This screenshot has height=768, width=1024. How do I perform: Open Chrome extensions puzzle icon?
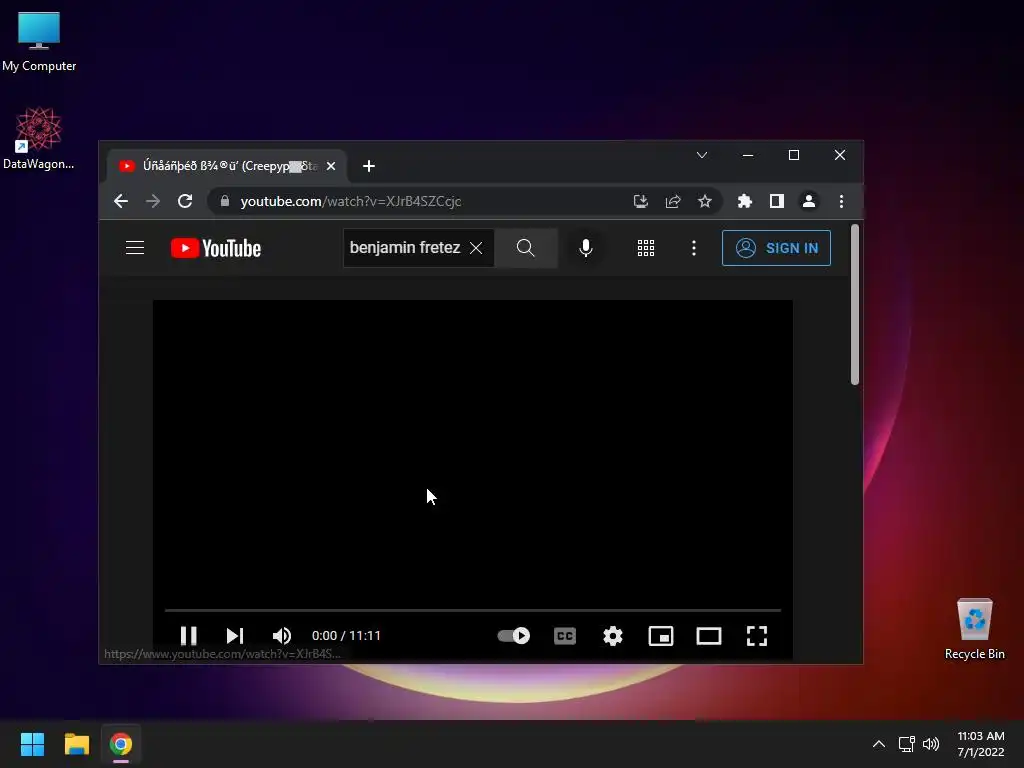tap(744, 201)
